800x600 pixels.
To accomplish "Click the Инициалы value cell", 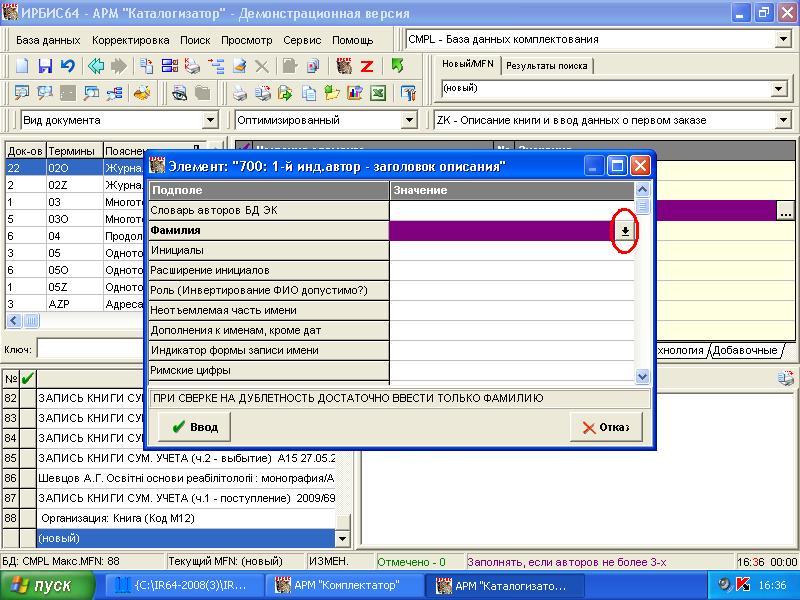I will point(510,251).
